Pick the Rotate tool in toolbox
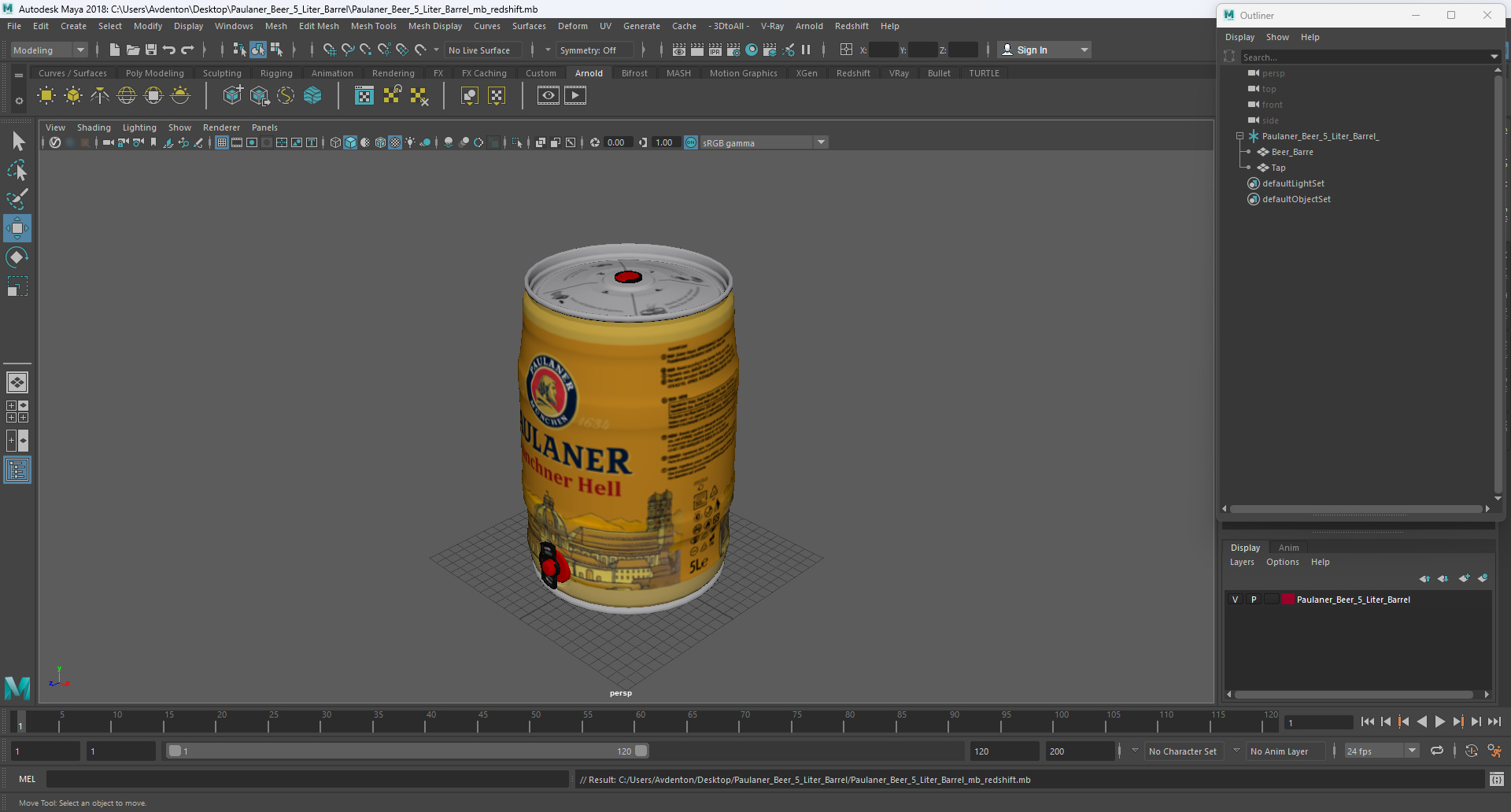The width and height of the screenshot is (1511, 812). (17, 257)
